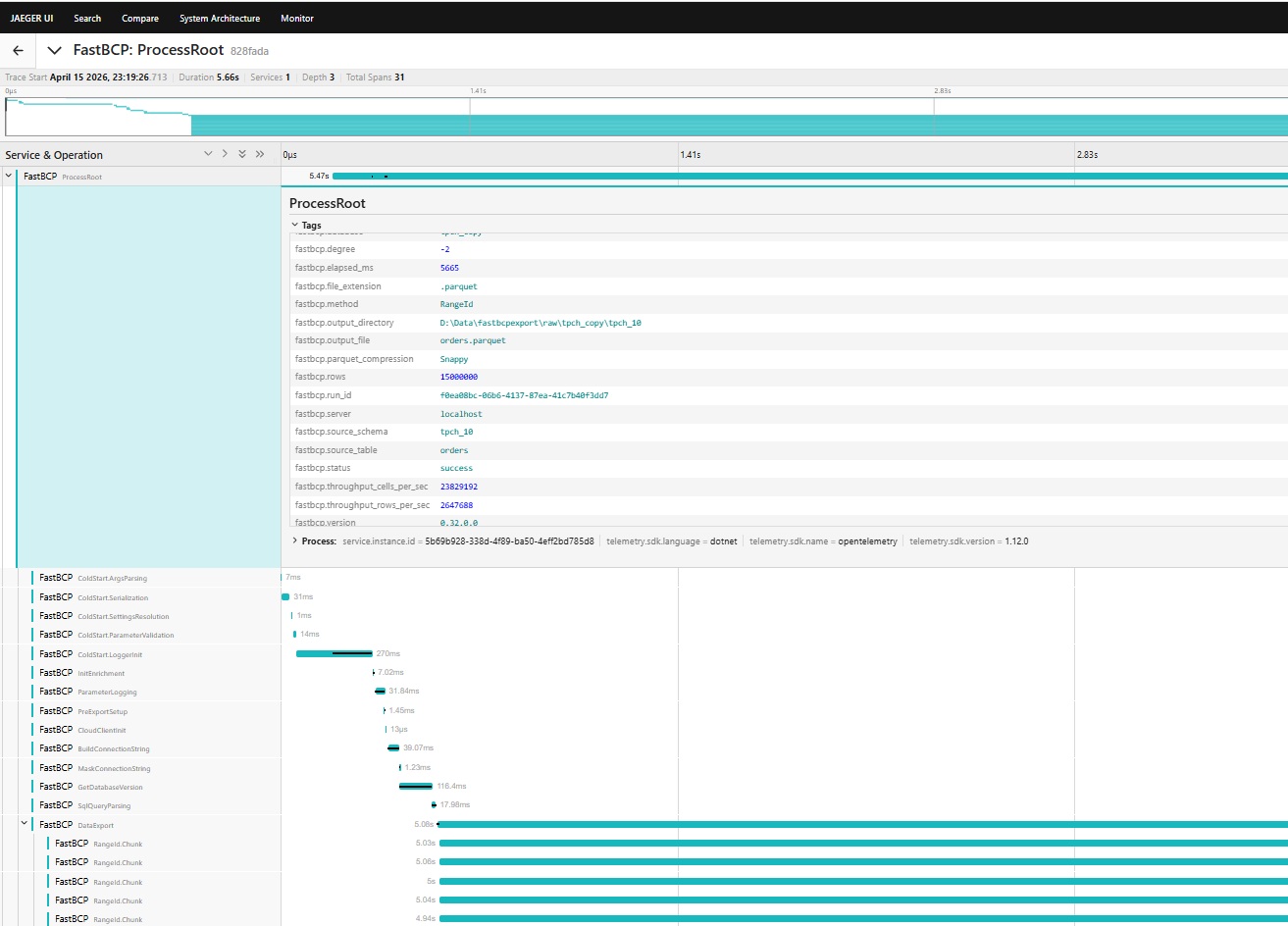1288x926 pixels.
Task: Click the fastbcp.source_schema value tpch_10
Action: 456,432
